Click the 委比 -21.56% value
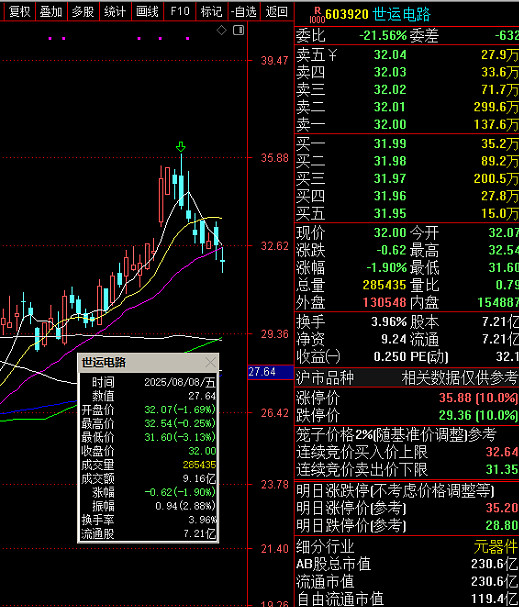 point(383,36)
